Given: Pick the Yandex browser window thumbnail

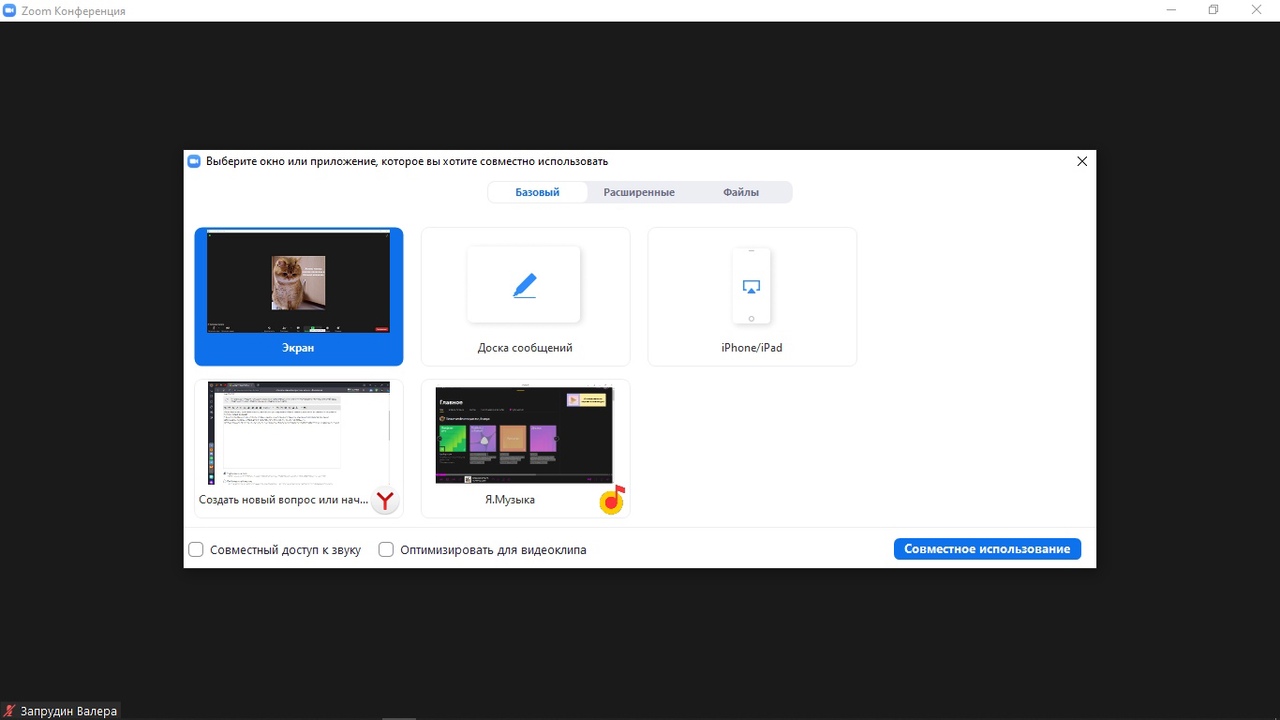Looking at the screenshot, I should click(x=299, y=448).
